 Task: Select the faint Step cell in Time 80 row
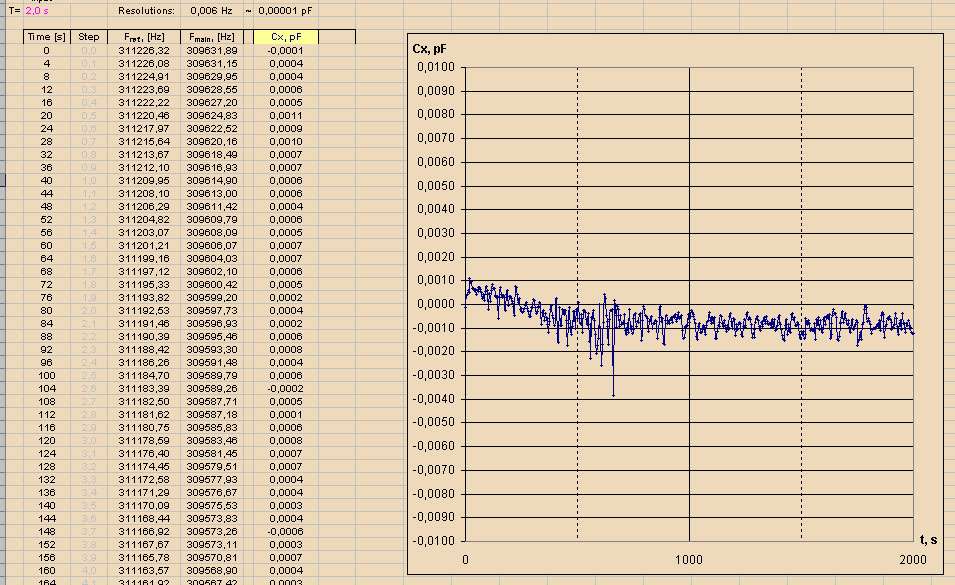[89, 310]
